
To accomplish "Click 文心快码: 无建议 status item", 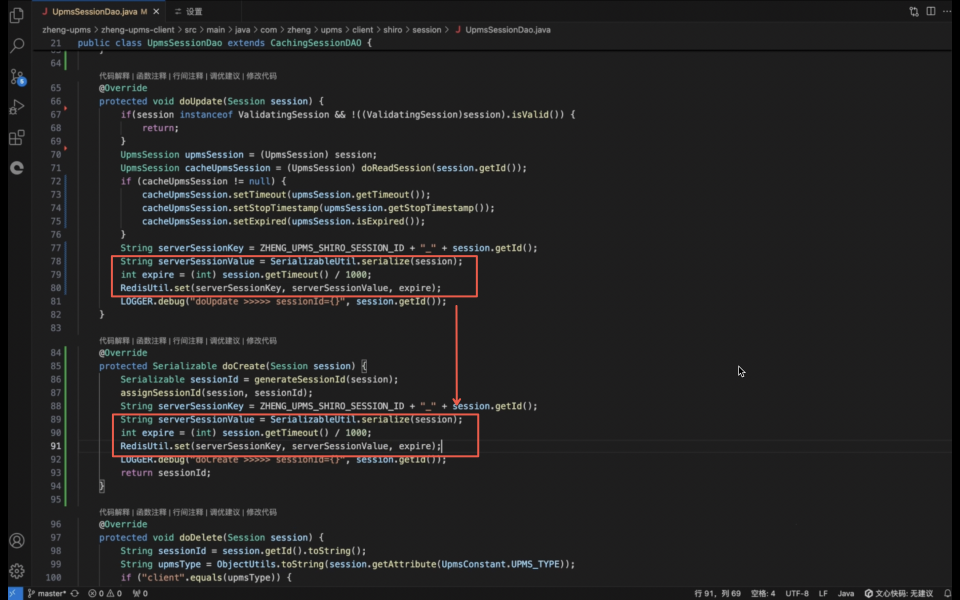I will coord(898,593).
